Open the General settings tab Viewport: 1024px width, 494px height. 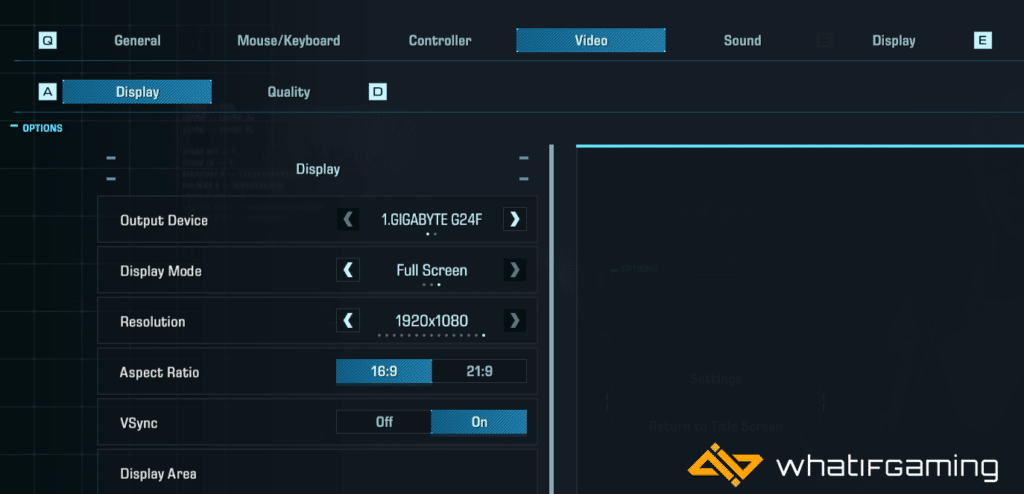coord(137,41)
